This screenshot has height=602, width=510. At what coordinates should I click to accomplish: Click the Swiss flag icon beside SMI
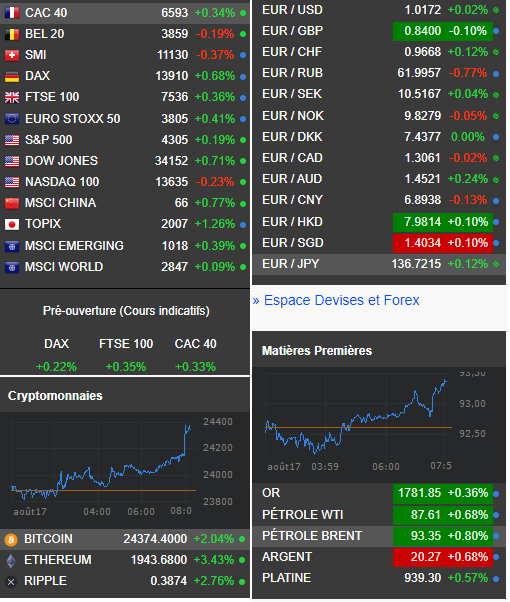tap(12, 55)
